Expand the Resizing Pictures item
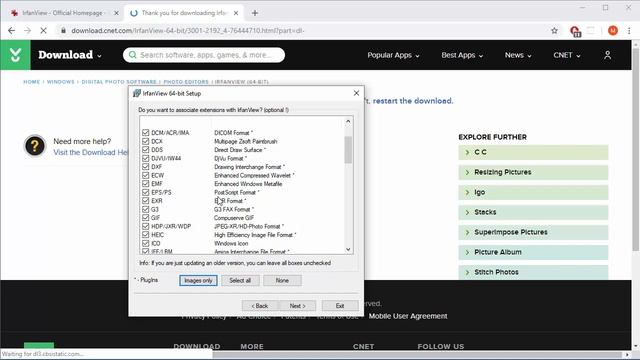 pos(533,172)
